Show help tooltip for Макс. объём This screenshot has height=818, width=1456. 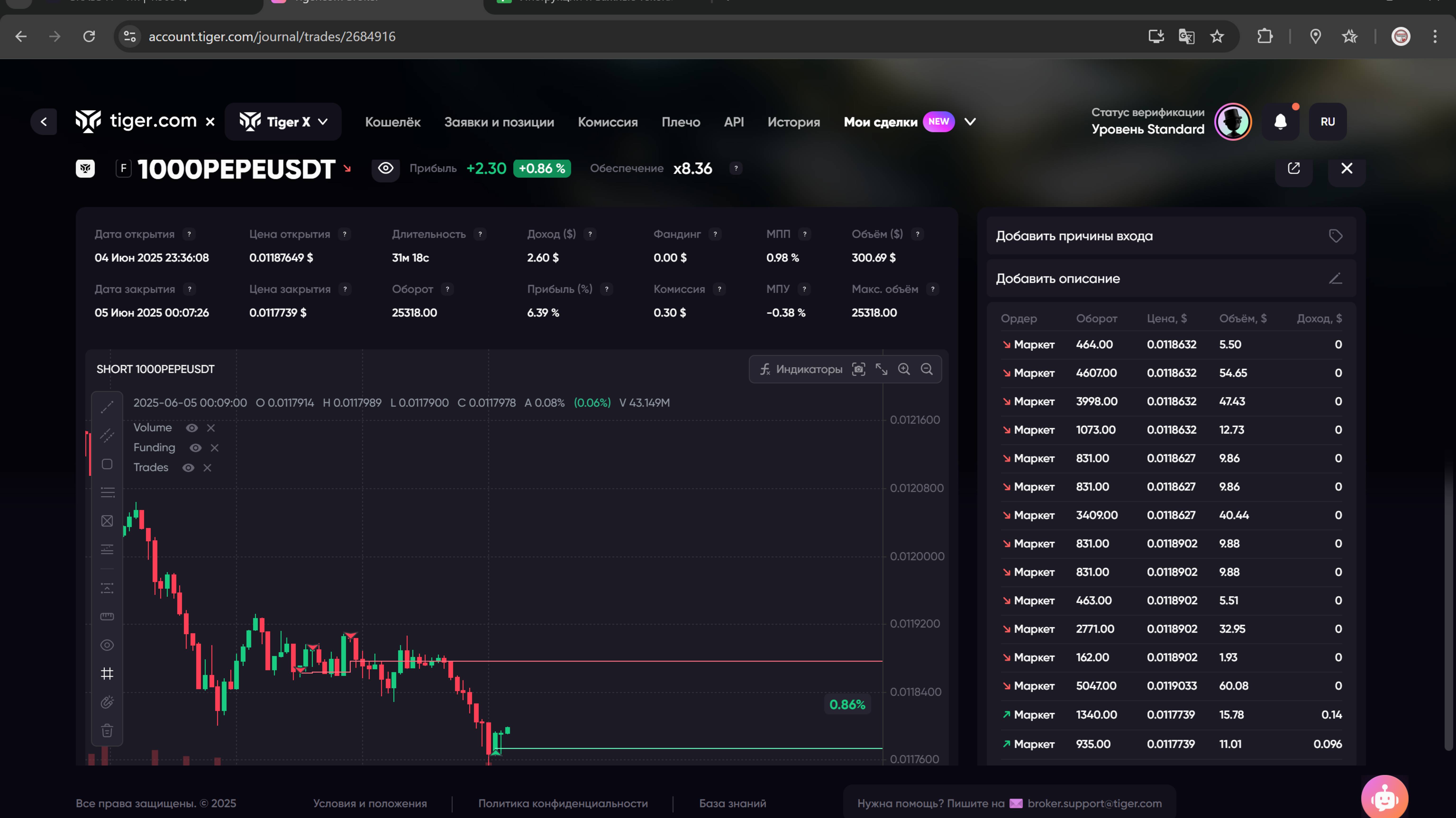click(x=933, y=289)
